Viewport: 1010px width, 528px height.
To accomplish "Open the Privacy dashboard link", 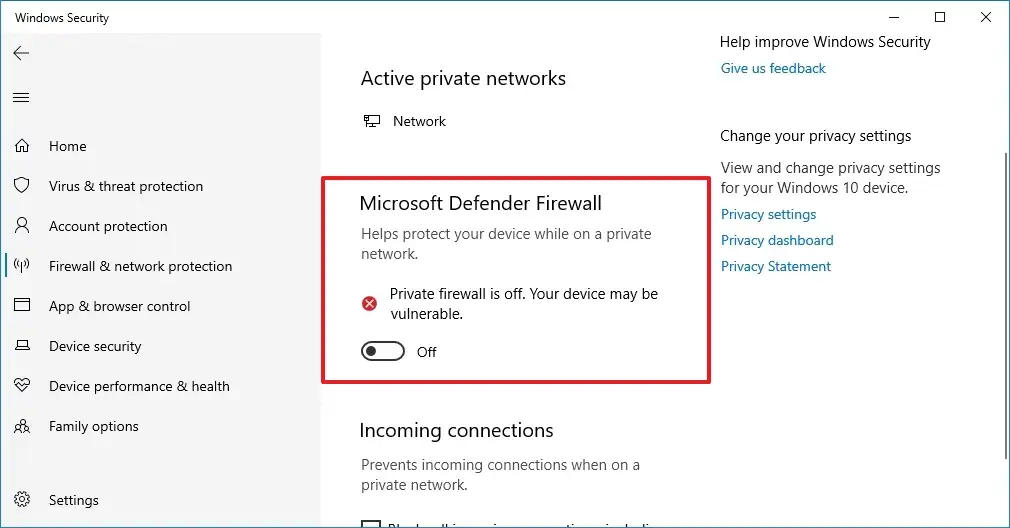I will (x=777, y=240).
